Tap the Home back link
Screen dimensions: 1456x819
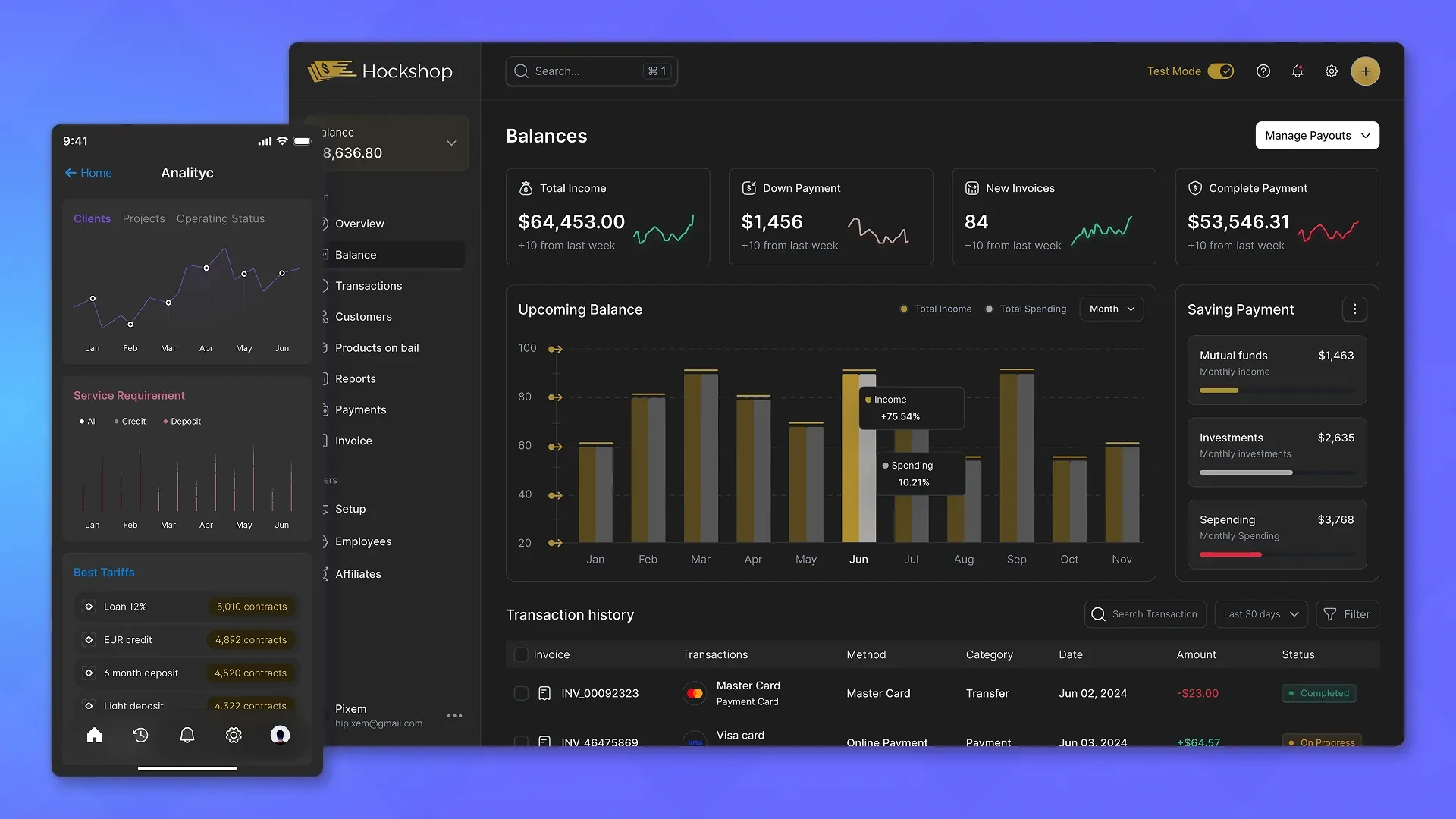(89, 173)
